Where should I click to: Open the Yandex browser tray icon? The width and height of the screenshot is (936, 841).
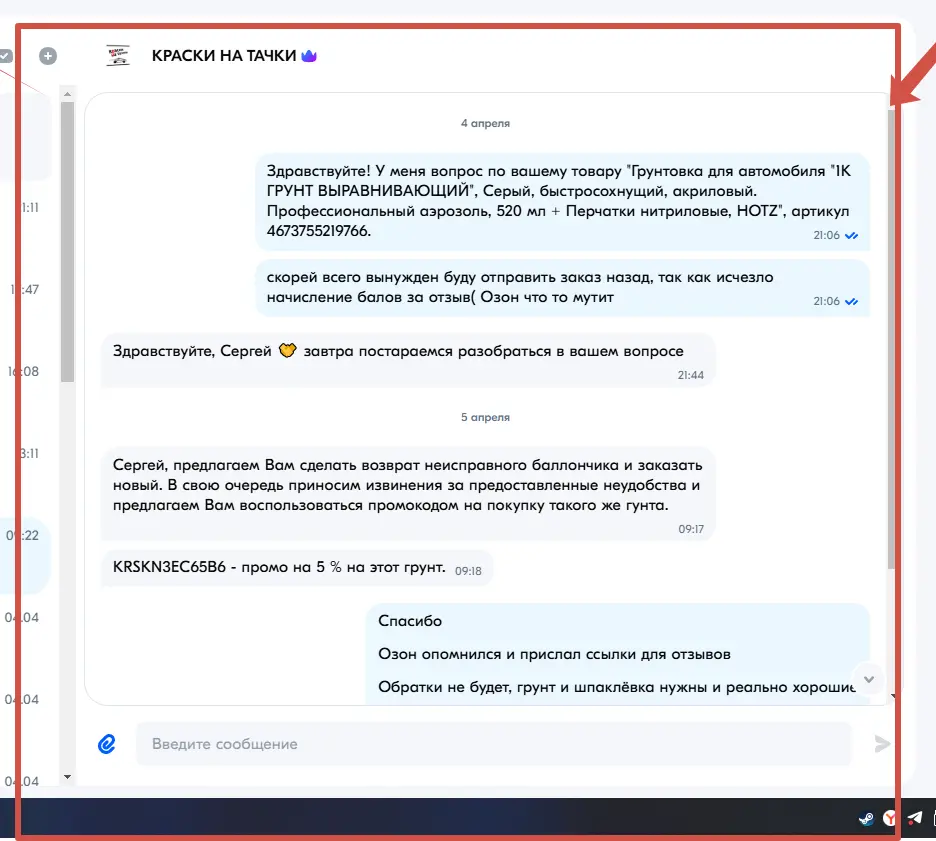click(889, 818)
